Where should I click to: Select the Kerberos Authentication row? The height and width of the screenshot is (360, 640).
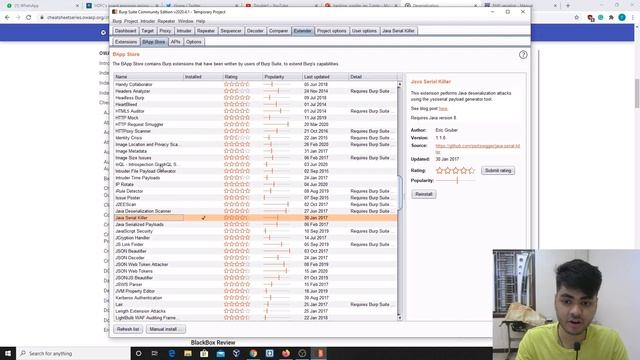255,298
